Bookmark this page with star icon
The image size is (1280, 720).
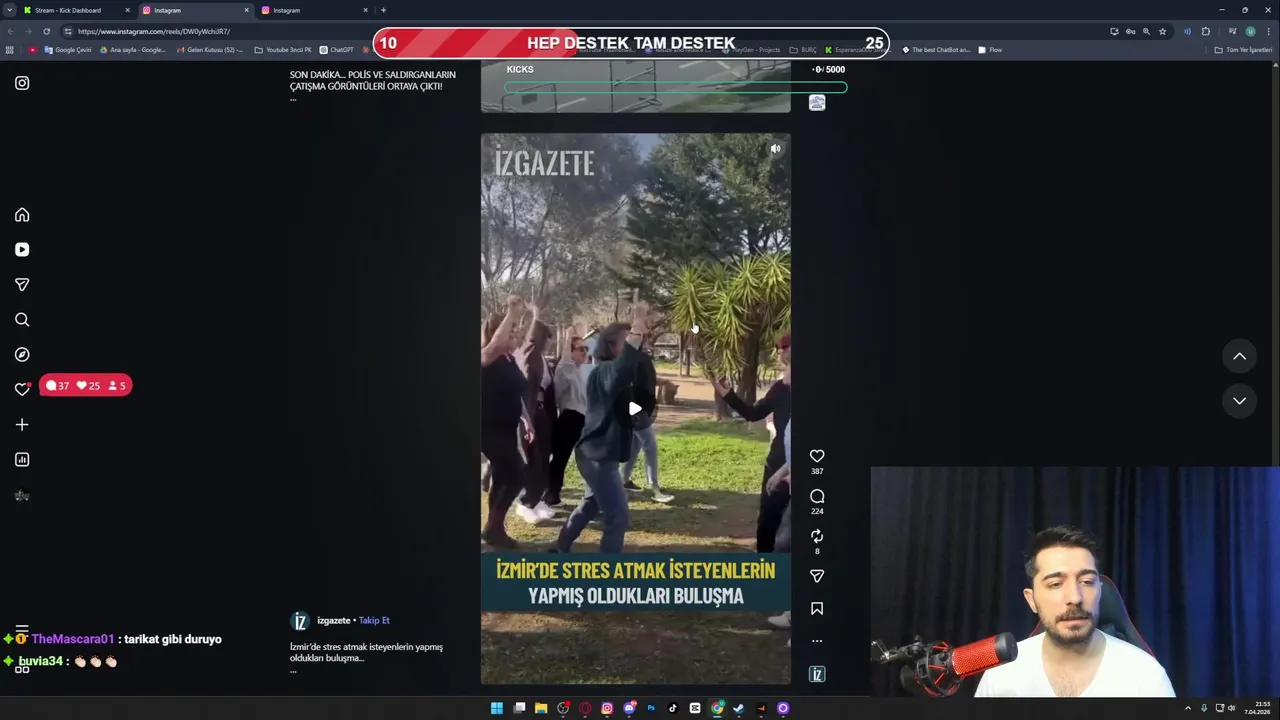pyautogui.click(x=1162, y=31)
